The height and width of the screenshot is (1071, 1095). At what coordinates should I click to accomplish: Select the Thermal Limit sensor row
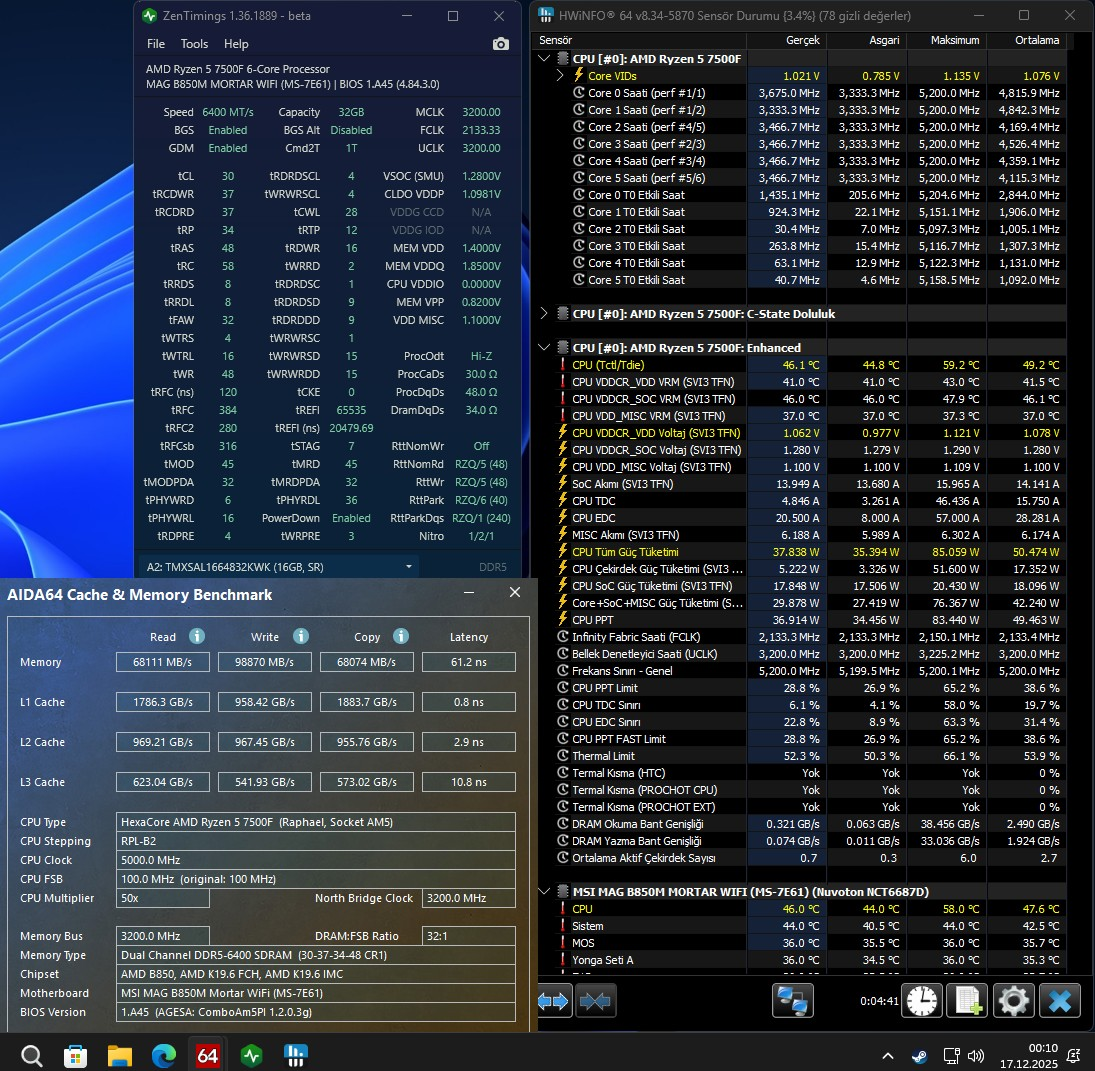point(802,755)
